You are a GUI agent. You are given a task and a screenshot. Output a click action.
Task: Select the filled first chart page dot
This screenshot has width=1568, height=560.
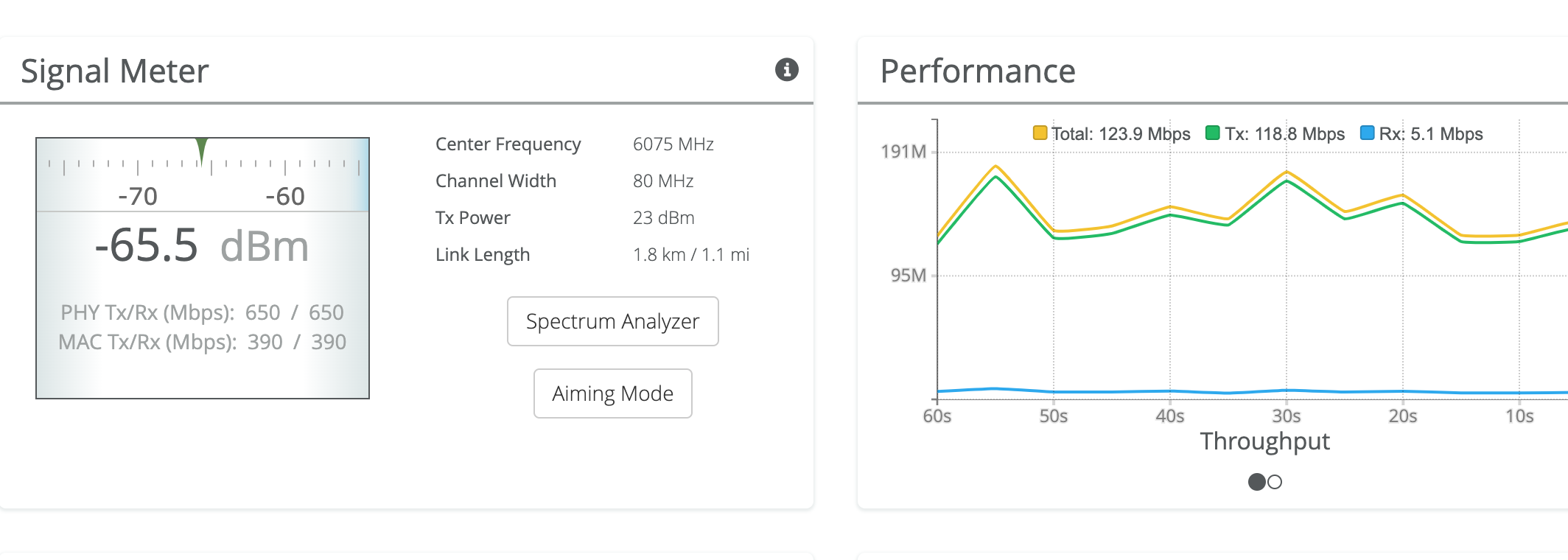click(1256, 482)
